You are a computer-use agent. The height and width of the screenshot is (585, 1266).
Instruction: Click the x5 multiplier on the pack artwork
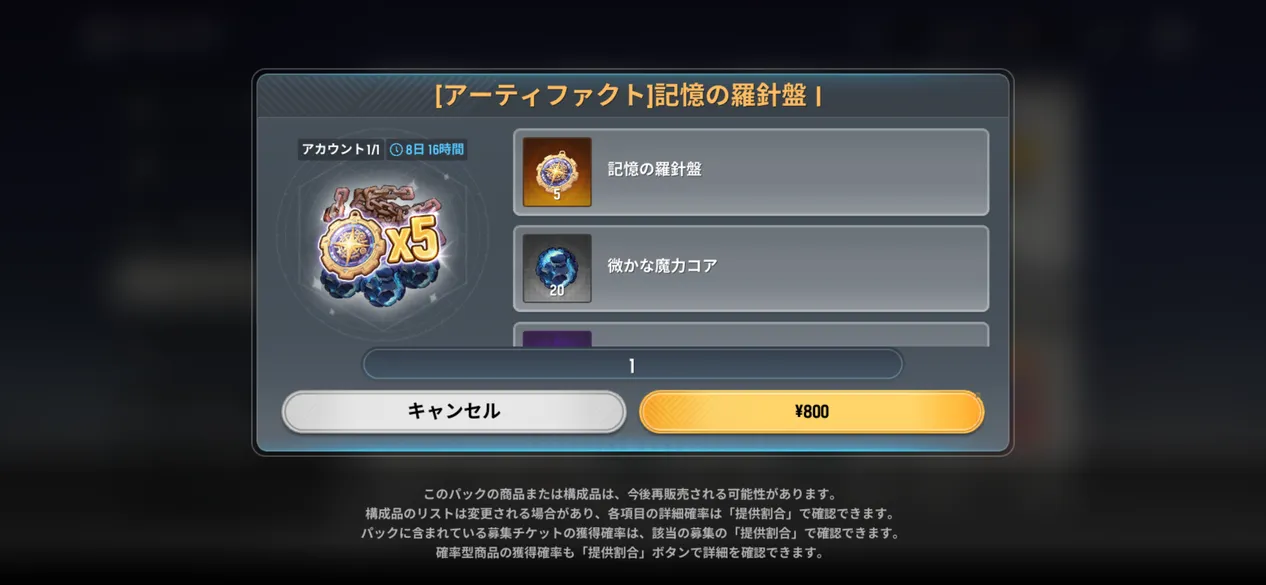[414, 242]
